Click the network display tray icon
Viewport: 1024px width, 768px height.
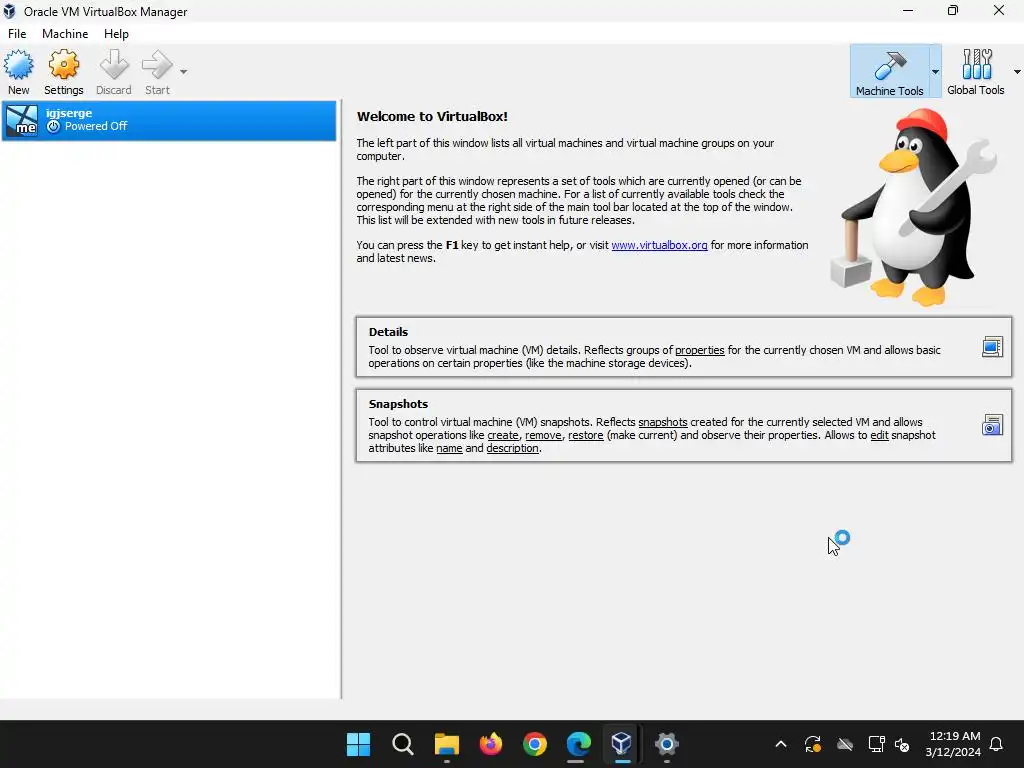coord(876,744)
